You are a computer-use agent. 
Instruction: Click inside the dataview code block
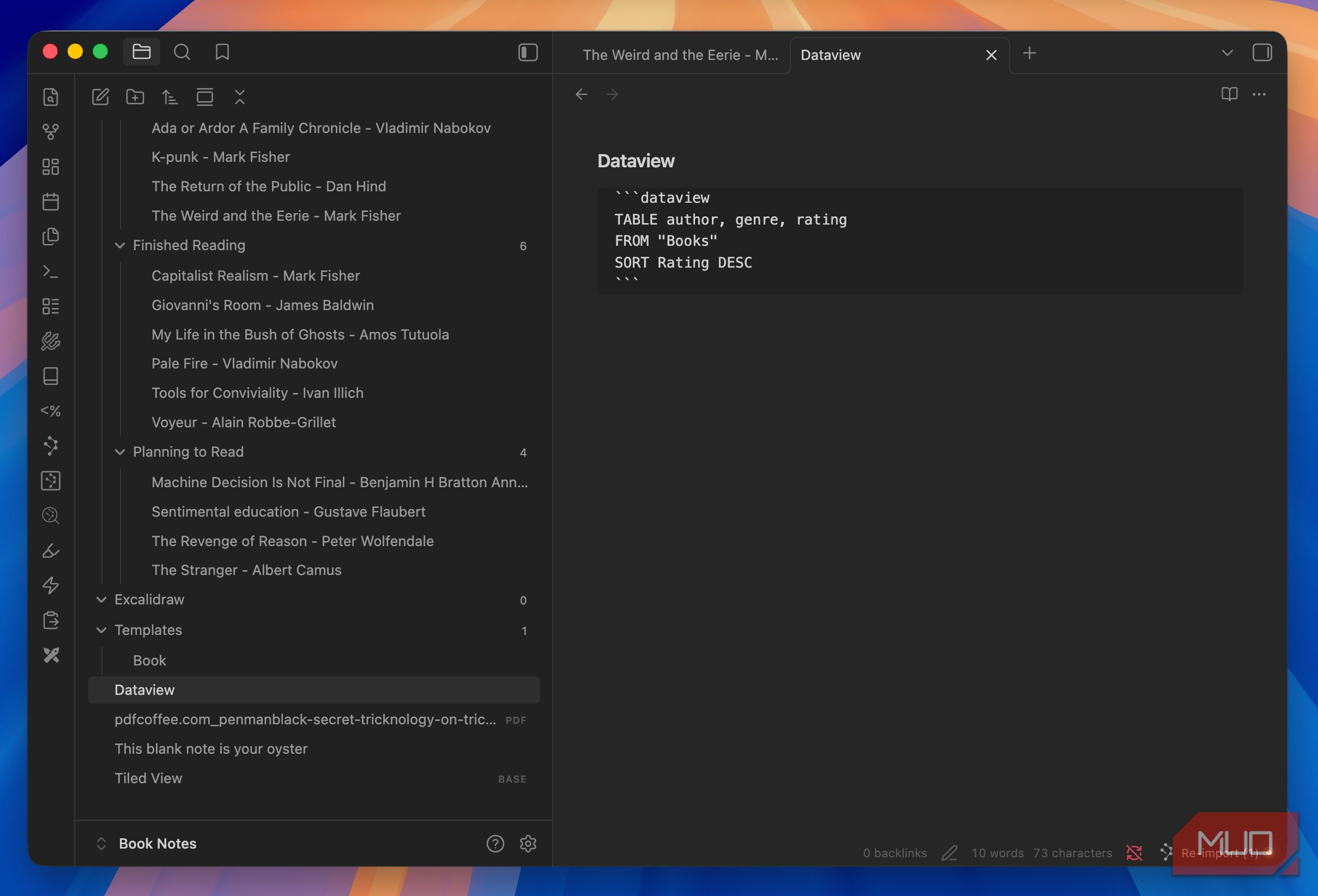point(920,241)
